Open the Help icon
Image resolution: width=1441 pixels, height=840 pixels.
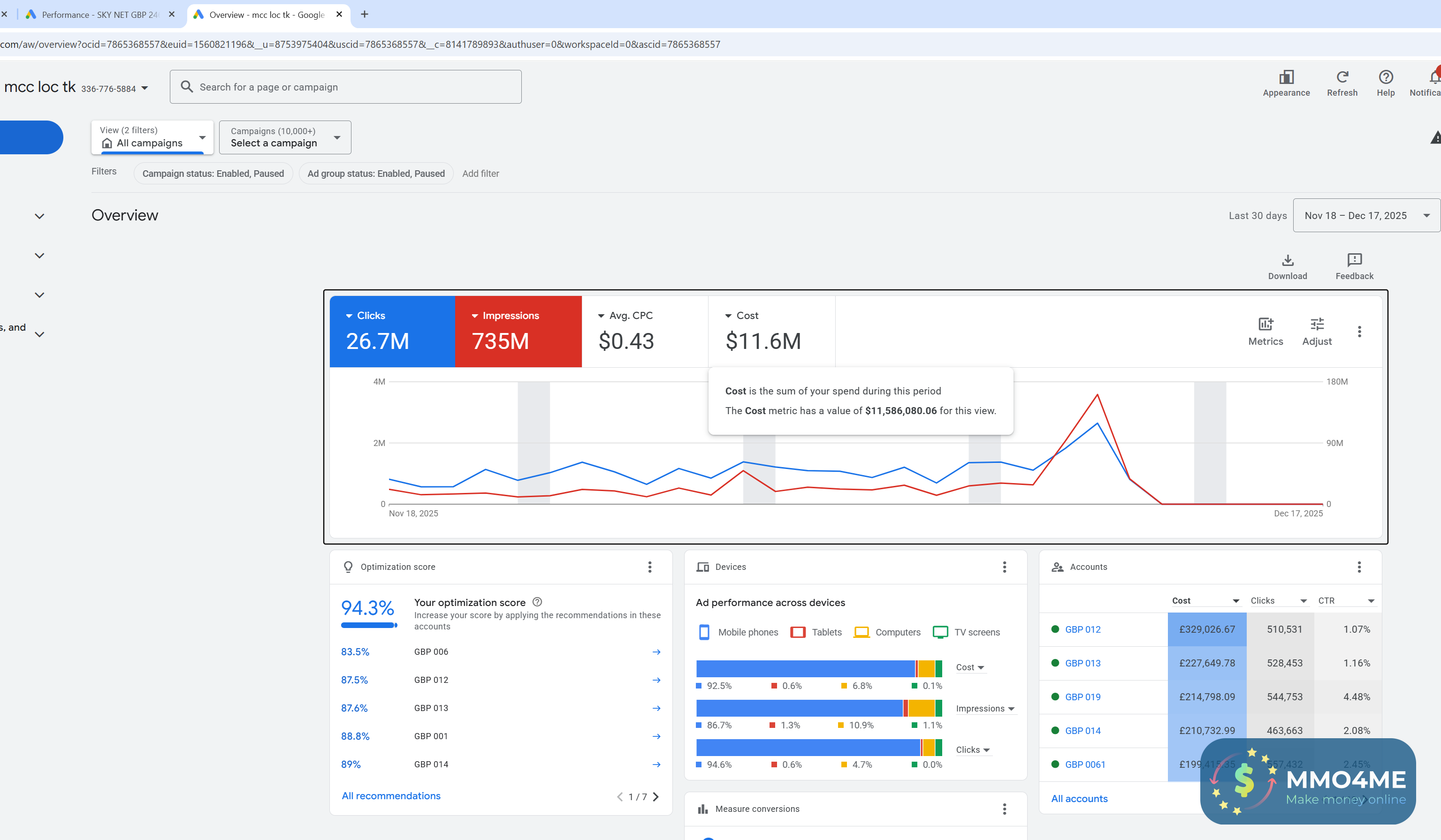(1386, 77)
